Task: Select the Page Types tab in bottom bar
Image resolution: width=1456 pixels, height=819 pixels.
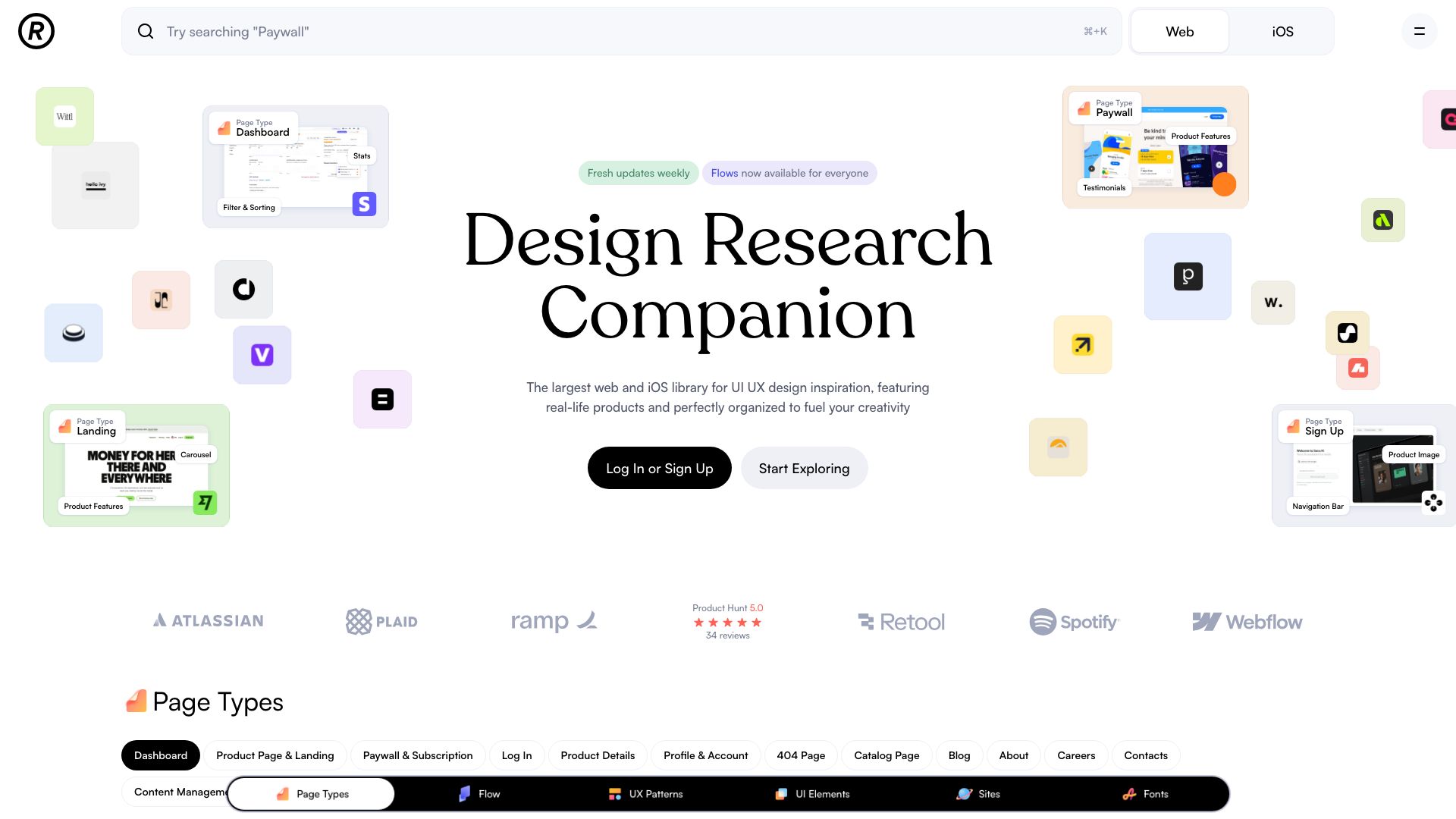Action: point(311,794)
